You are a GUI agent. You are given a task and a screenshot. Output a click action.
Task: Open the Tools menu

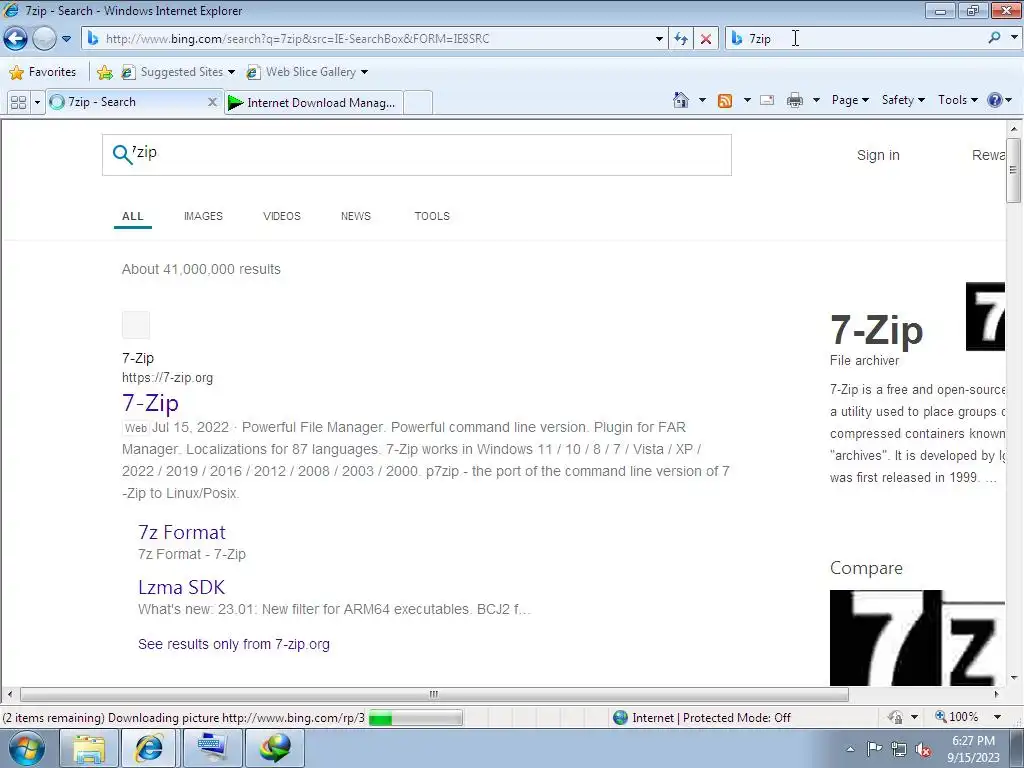point(958,100)
